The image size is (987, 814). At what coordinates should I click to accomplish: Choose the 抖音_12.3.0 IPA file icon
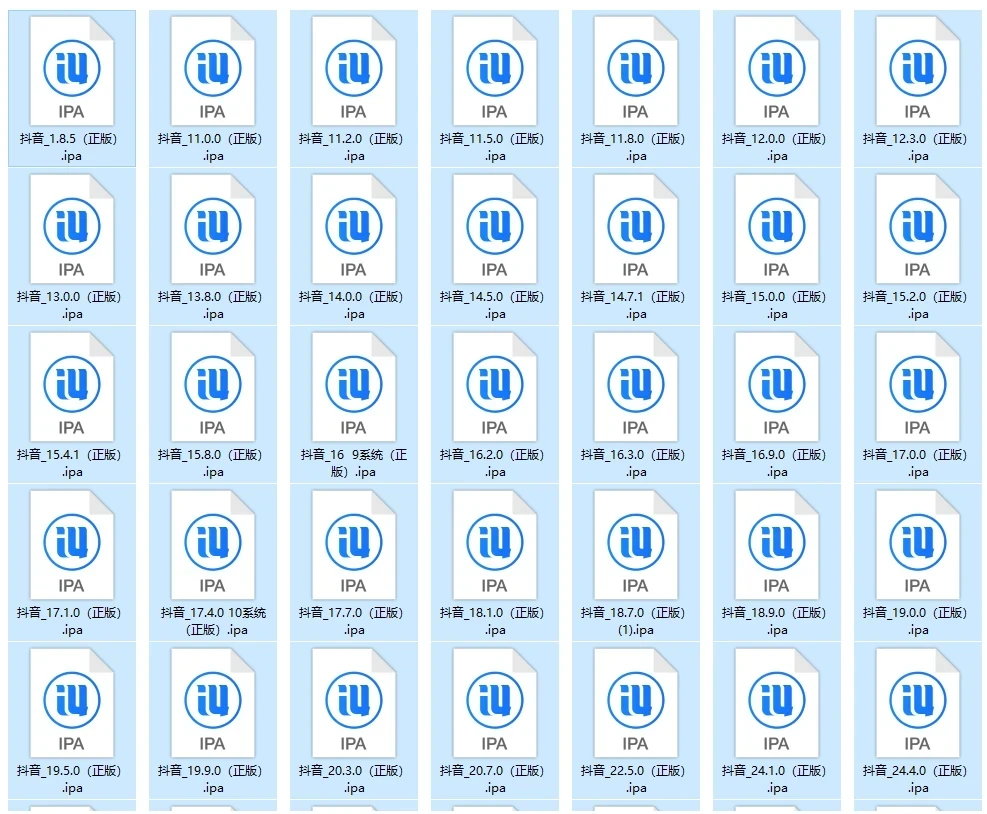(x=918, y=71)
